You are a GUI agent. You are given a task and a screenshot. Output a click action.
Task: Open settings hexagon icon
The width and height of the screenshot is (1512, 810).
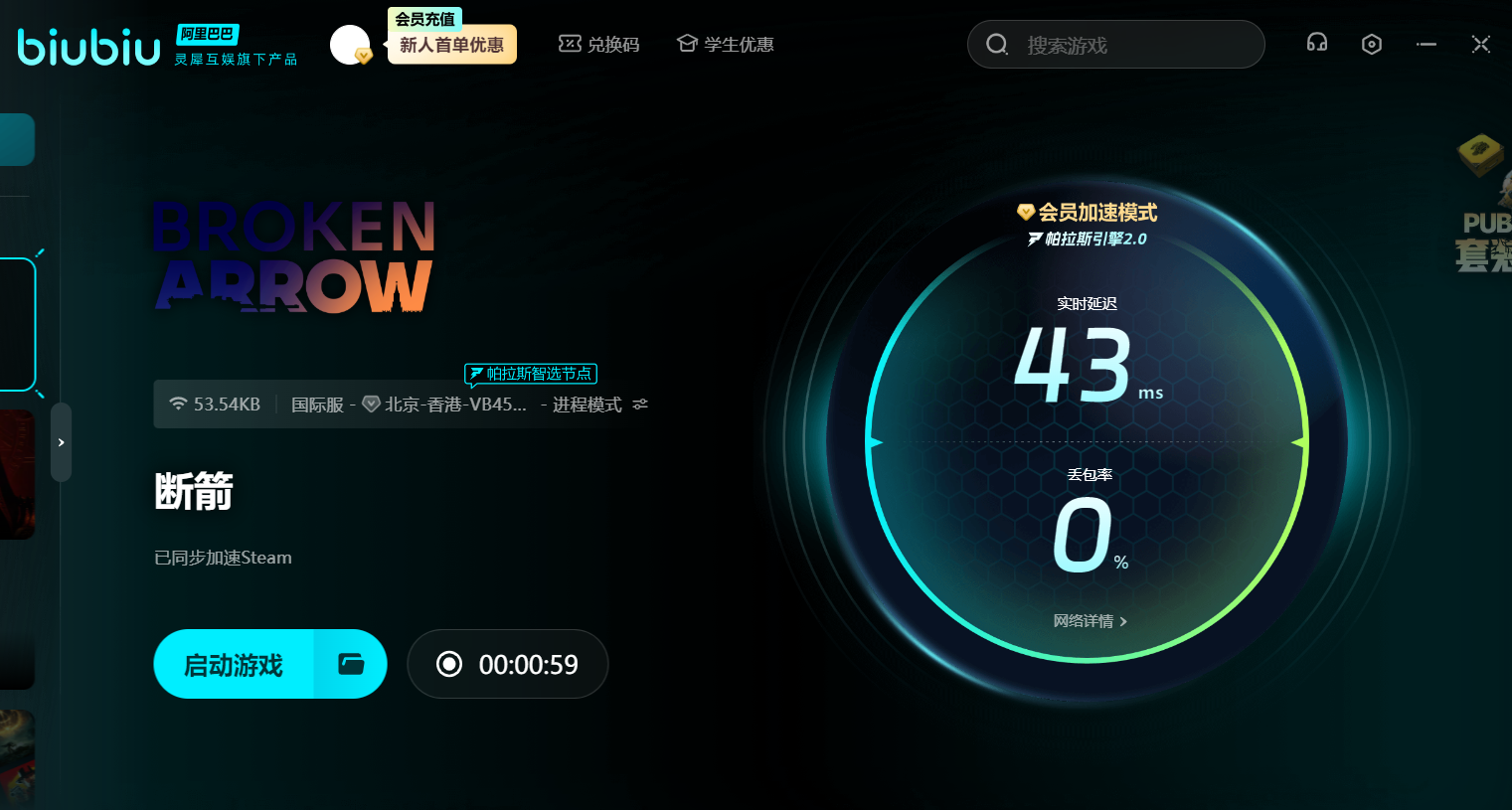[x=1372, y=44]
